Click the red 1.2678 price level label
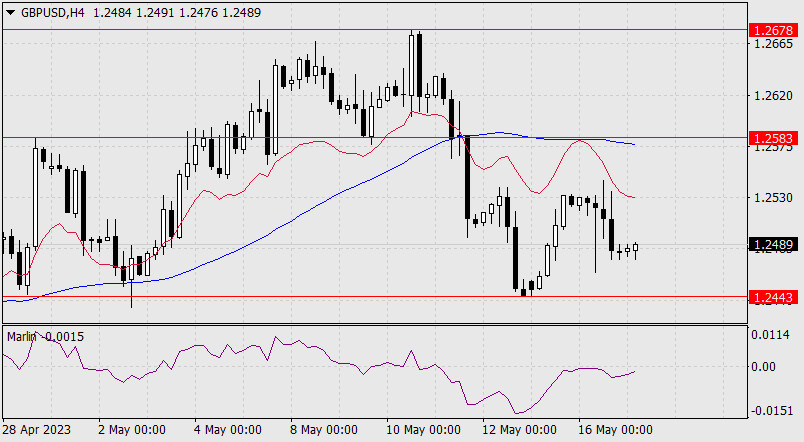The height and width of the screenshot is (442, 804). [773, 30]
